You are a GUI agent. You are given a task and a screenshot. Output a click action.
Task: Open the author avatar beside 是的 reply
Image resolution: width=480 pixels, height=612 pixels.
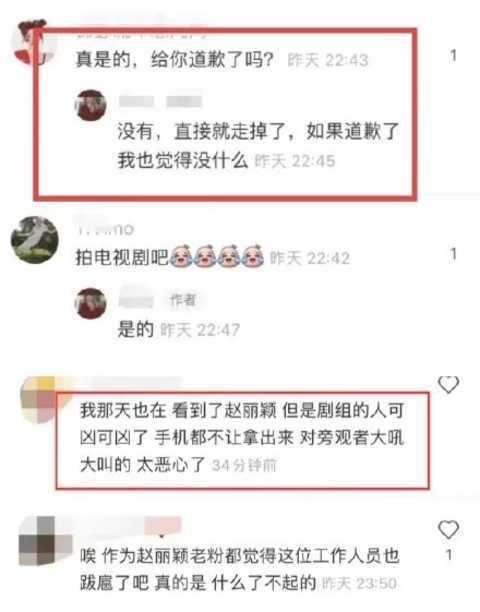coord(90,303)
